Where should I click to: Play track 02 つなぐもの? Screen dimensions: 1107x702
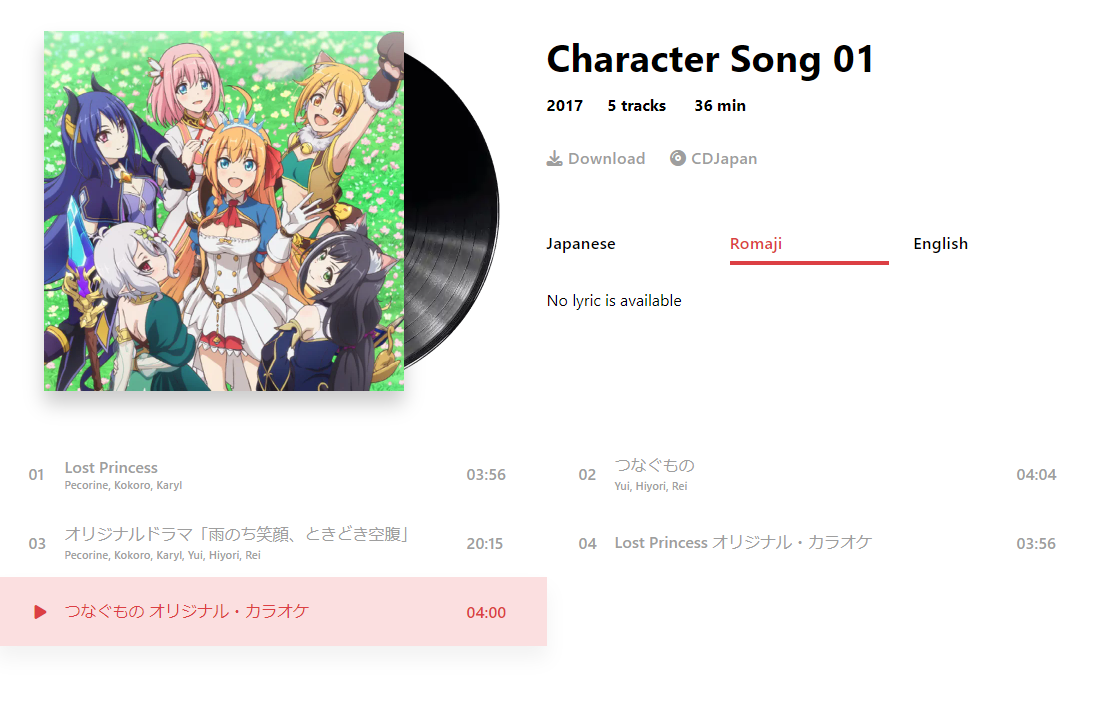(822, 475)
